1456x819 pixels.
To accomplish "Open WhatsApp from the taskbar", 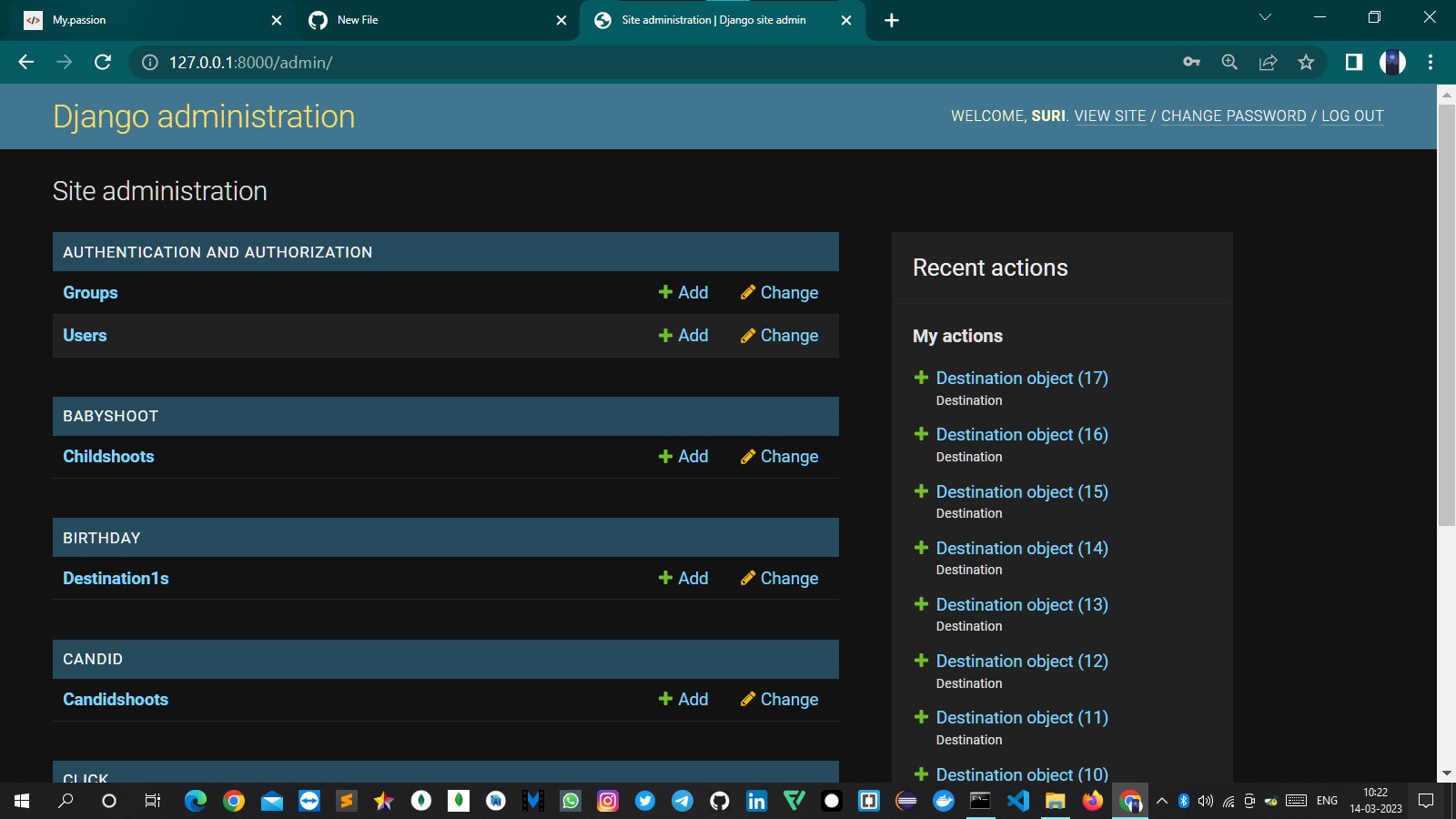I will [x=571, y=801].
